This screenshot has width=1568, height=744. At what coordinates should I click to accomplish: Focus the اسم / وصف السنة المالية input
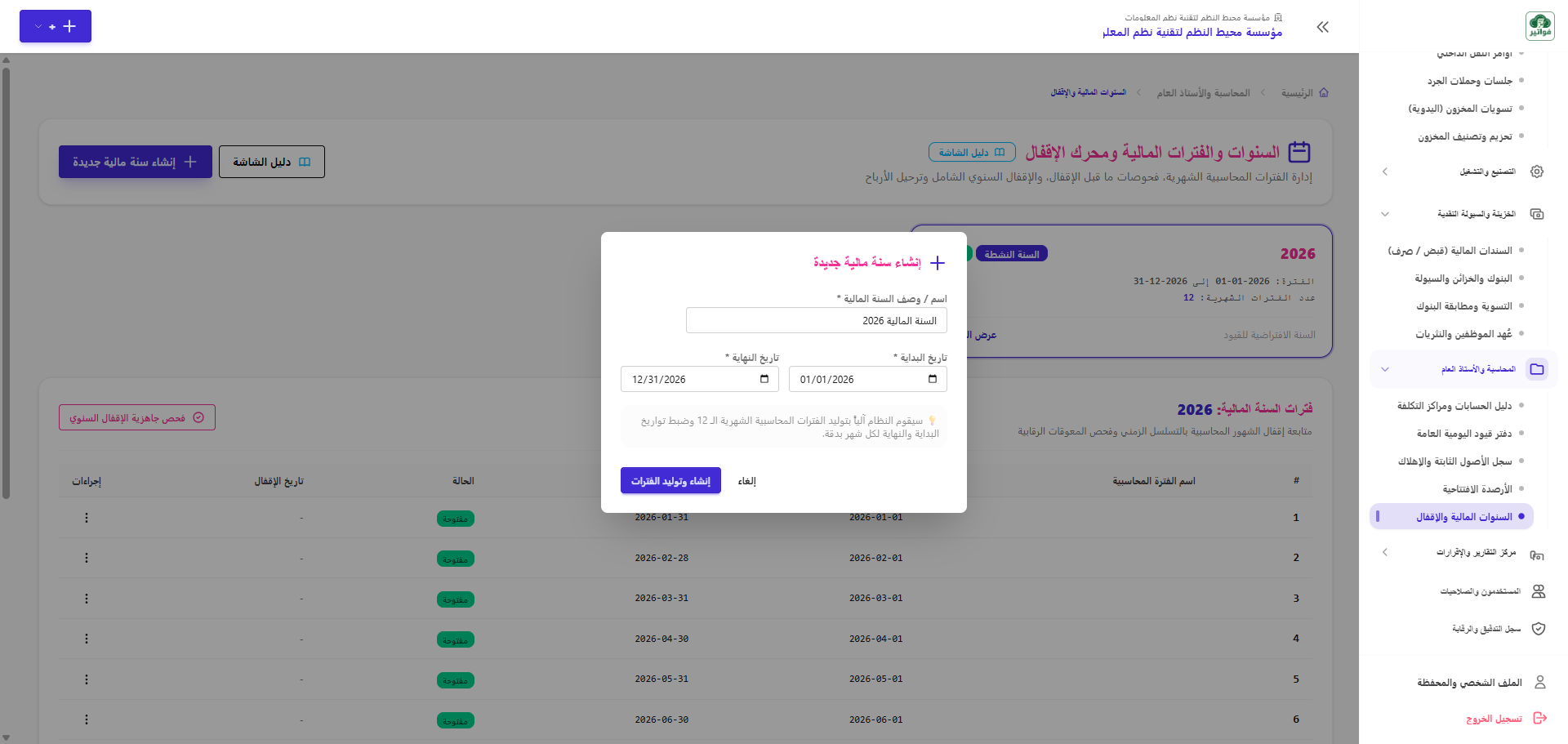coord(817,320)
